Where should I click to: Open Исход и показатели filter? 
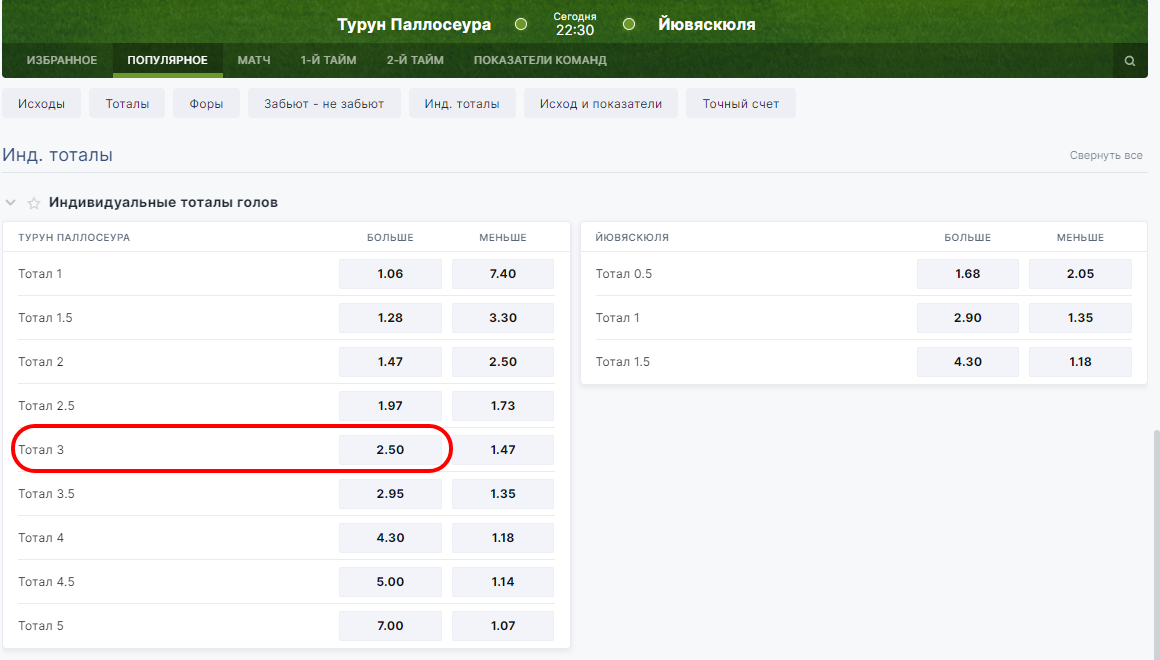click(601, 104)
